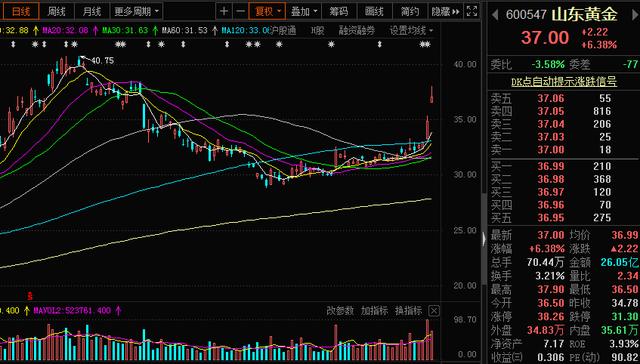Click the 画线 drawing button
The width and height of the screenshot is (640, 364).
coord(374,11)
